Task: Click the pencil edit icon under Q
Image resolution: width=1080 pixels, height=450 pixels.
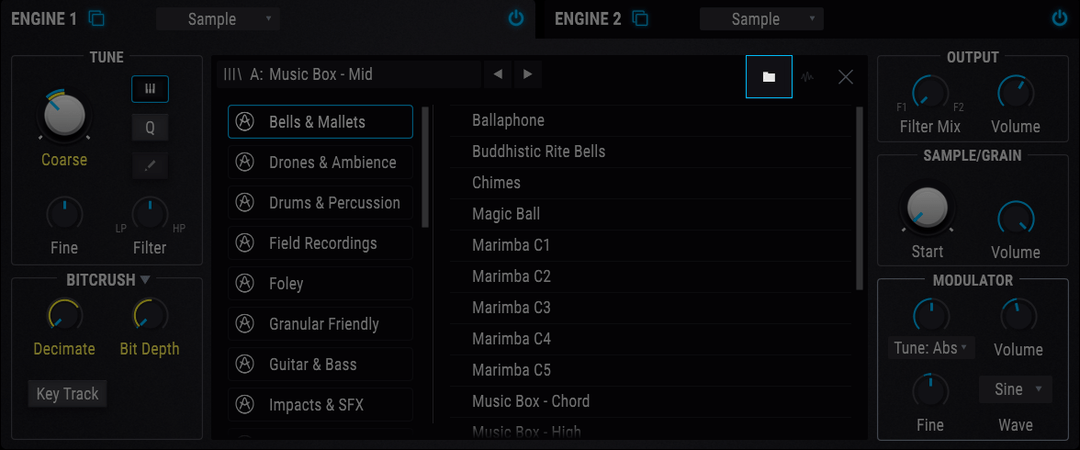Action: pos(150,165)
